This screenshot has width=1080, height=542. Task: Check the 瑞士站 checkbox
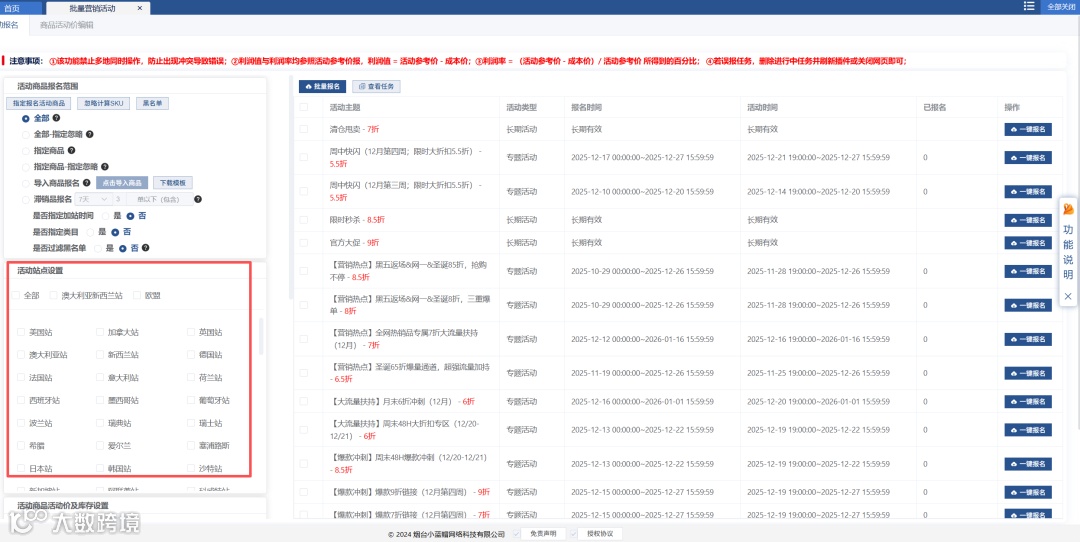pos(191,424)
